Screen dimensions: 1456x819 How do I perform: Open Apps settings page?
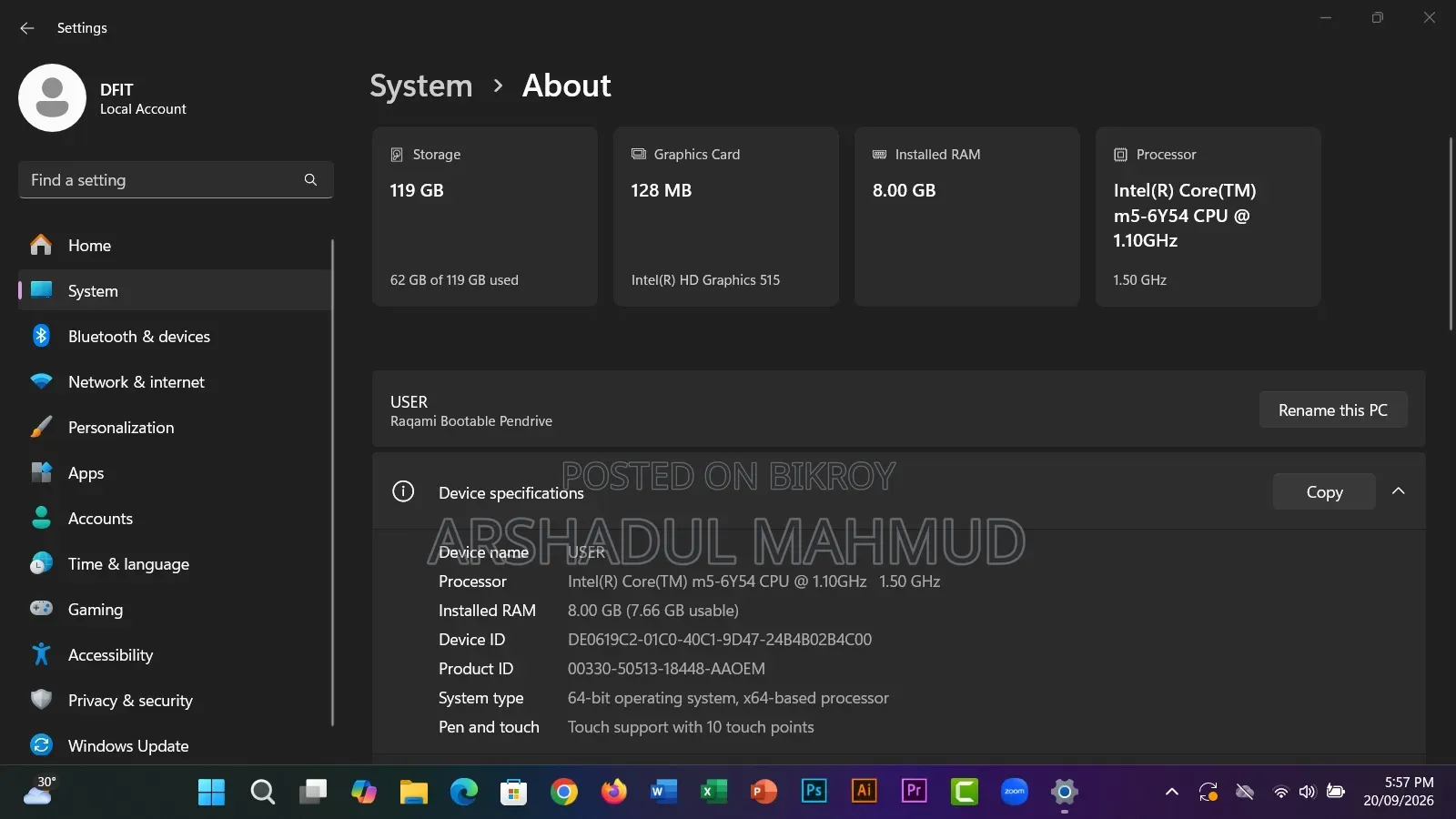point(175,472)
